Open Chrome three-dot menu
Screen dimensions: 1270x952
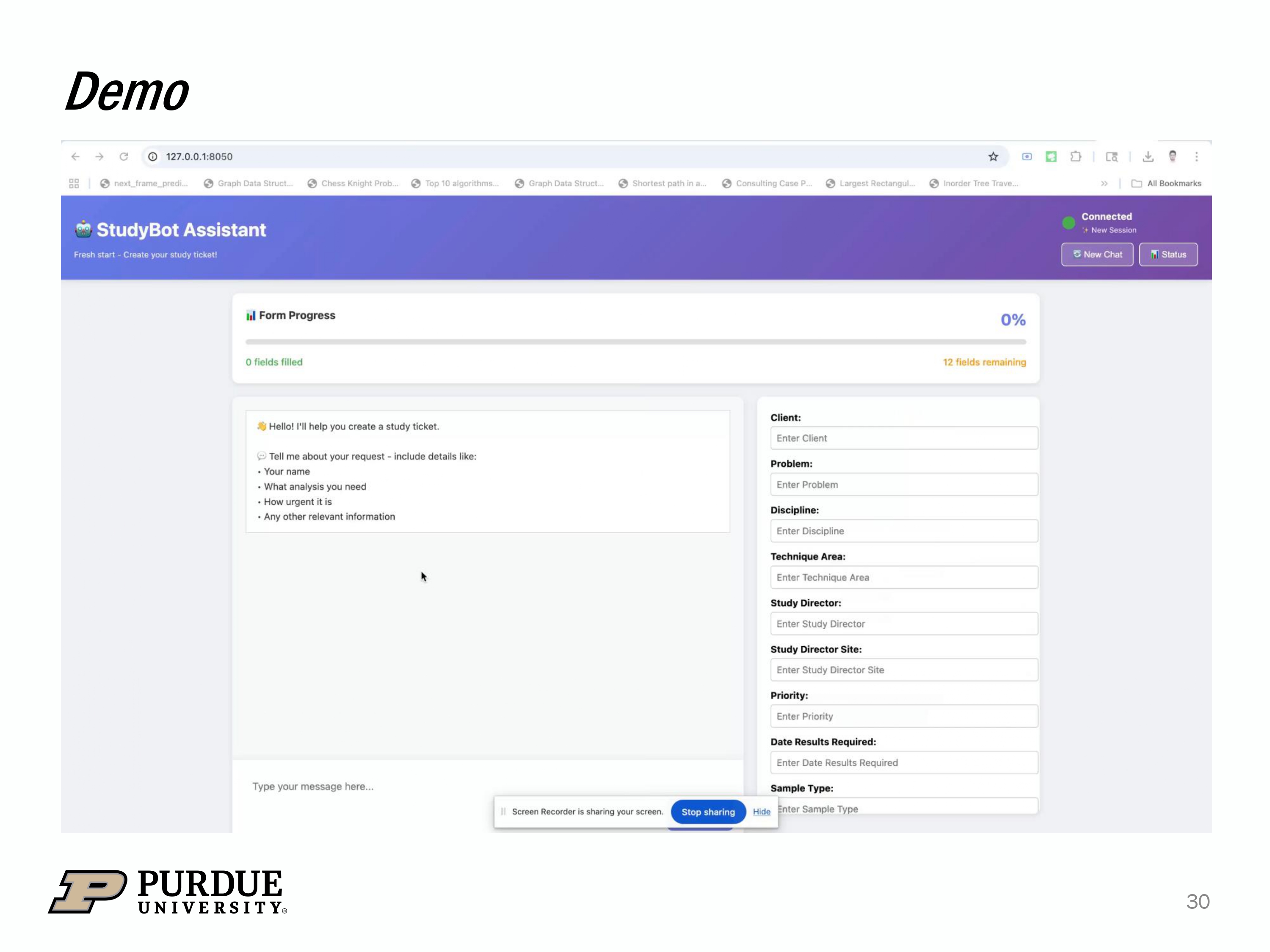1196,157
